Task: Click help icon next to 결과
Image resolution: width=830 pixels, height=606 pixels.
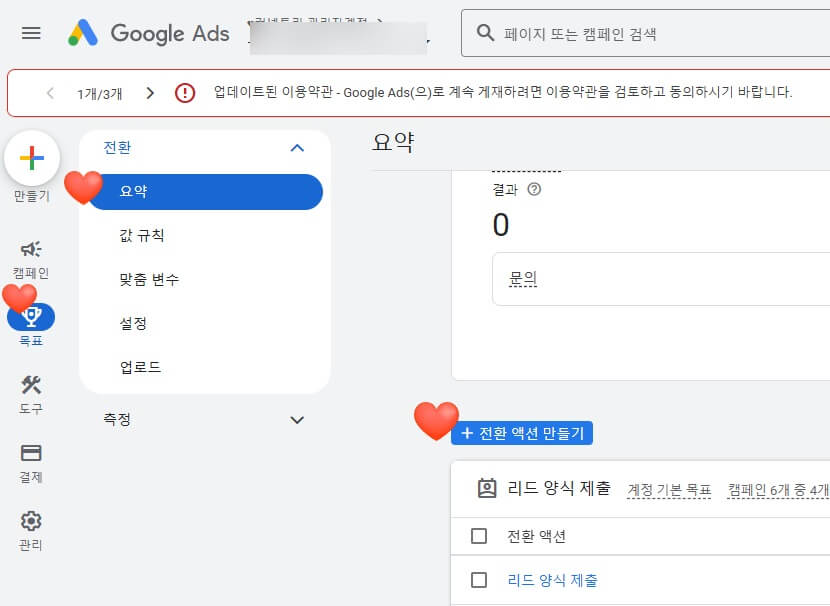Action: click(534, 189)
